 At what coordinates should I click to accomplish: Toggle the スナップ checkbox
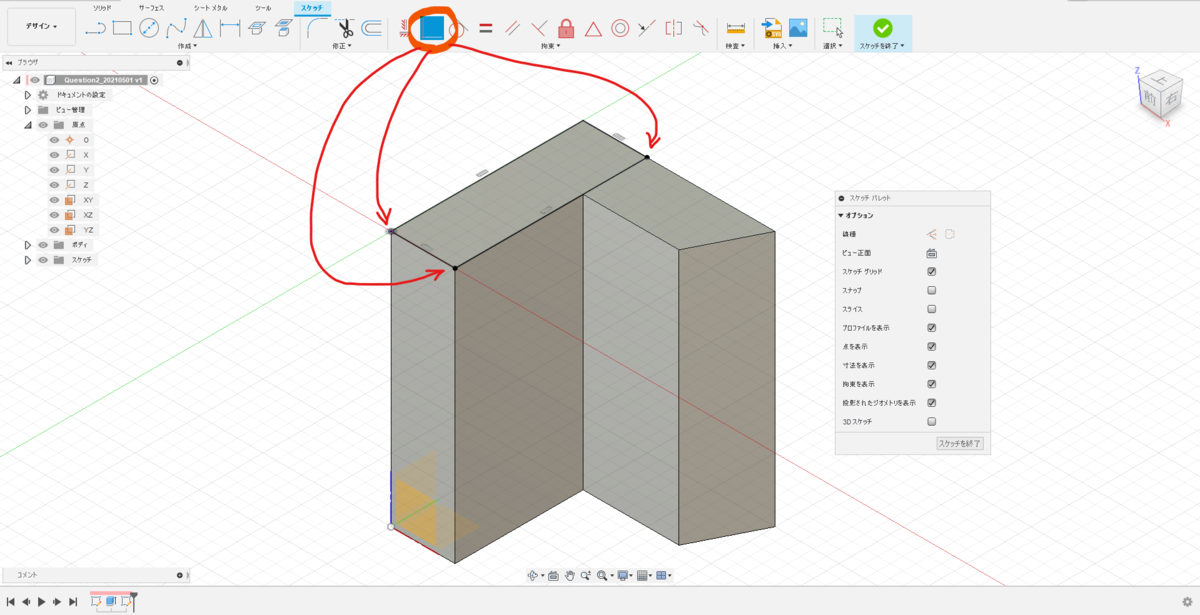click(932, 290)
